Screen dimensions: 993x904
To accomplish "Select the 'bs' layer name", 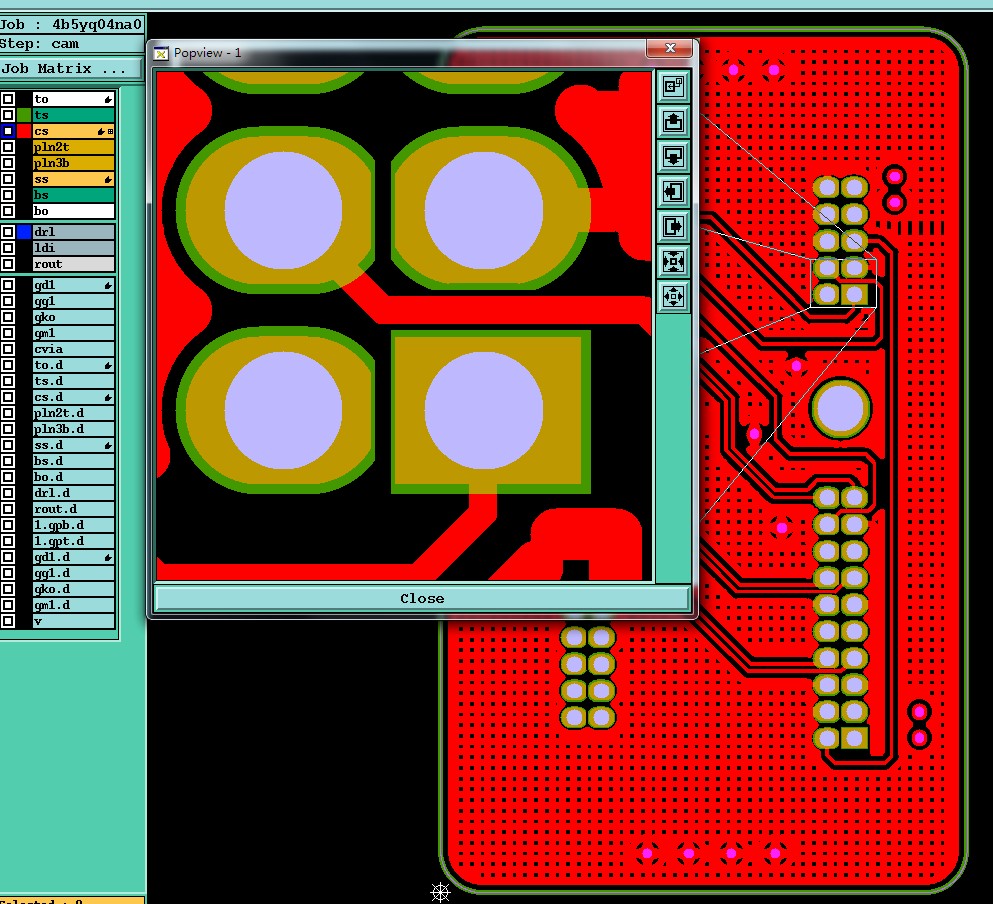I will [73, 195].
